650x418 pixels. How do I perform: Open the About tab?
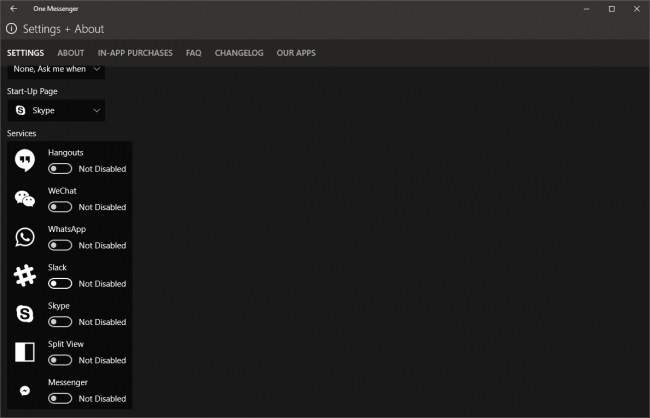coord(71,53)
